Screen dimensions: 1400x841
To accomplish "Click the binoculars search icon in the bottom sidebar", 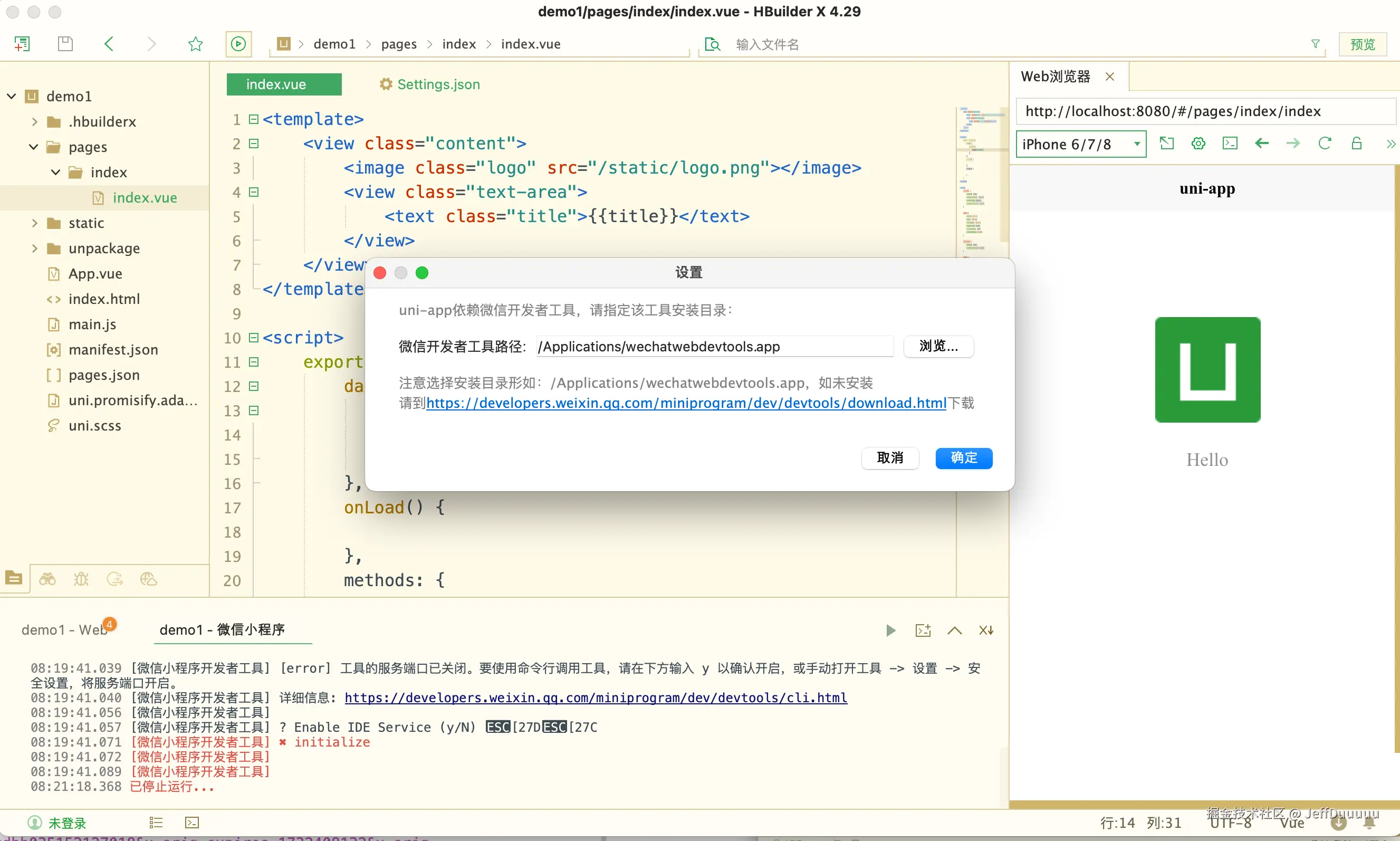I will point(47,579).
